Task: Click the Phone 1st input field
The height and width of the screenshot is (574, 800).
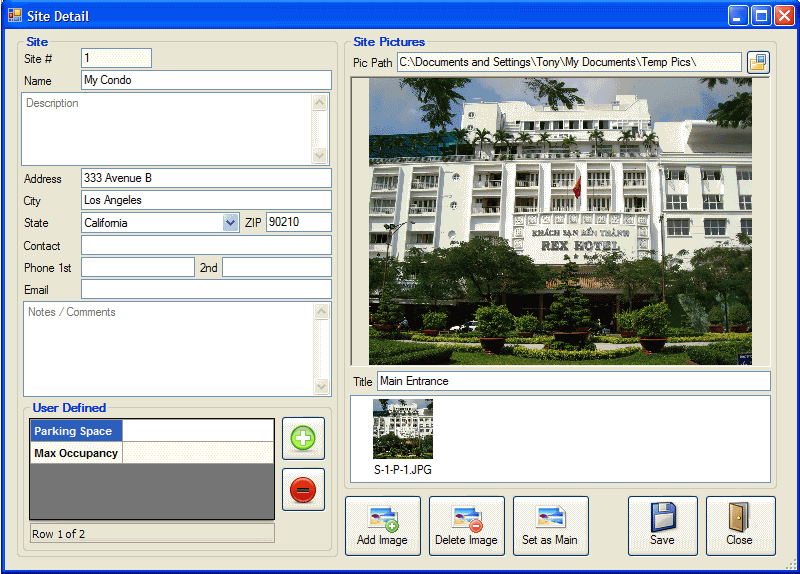Action: click(x=138, y=267)
